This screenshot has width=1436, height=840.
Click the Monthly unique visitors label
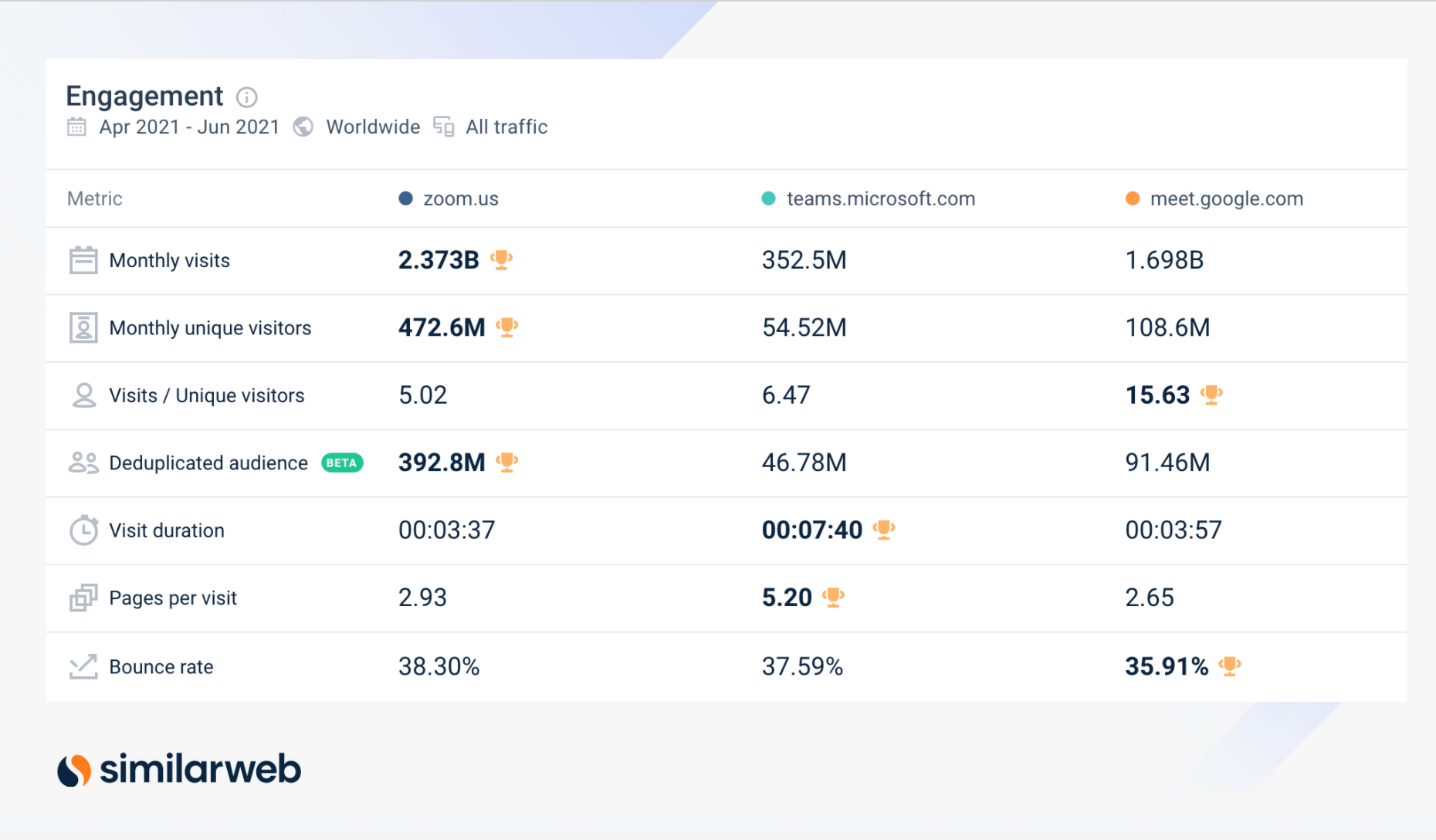210,328
